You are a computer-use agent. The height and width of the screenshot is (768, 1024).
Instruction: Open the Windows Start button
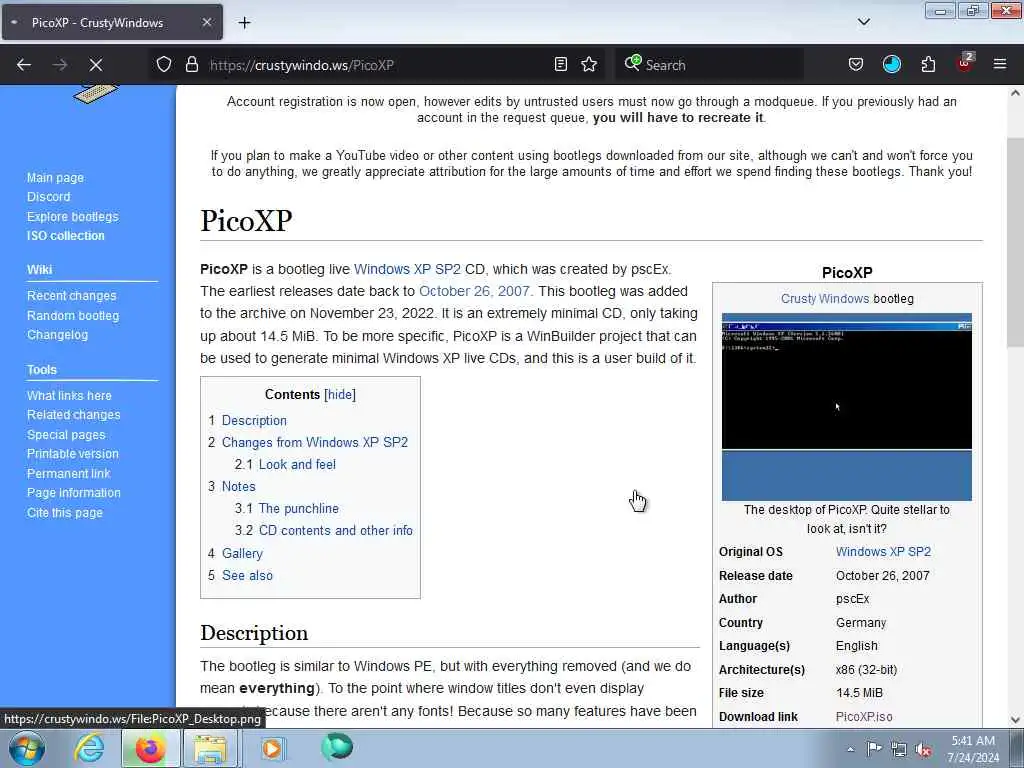(x=27, y=748)
